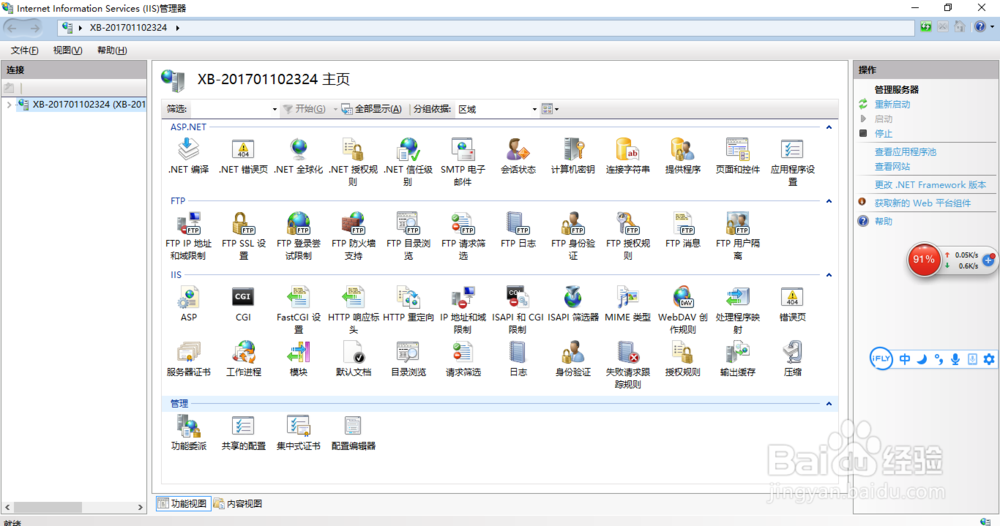This screenshot has width=1000, height=526.
Task: Open .NET 错误页 settings
Action: 243,156
